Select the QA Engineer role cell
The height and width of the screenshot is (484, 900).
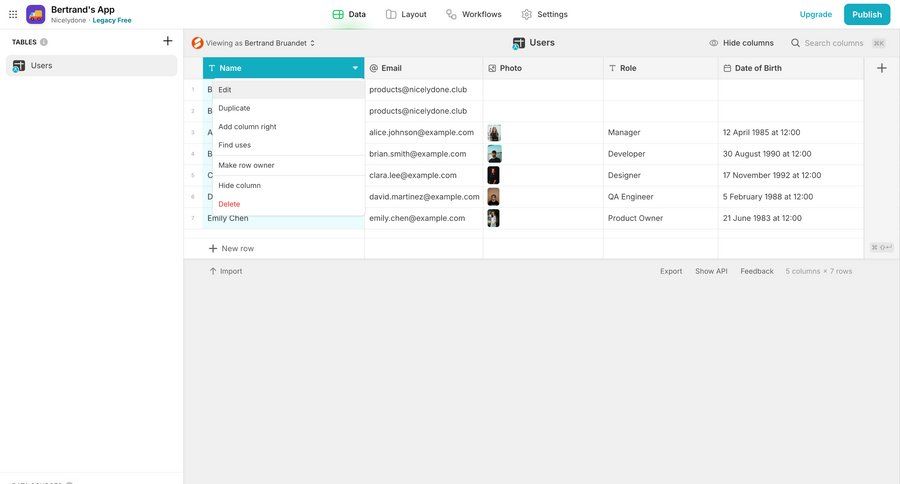(x=661, y=196)
